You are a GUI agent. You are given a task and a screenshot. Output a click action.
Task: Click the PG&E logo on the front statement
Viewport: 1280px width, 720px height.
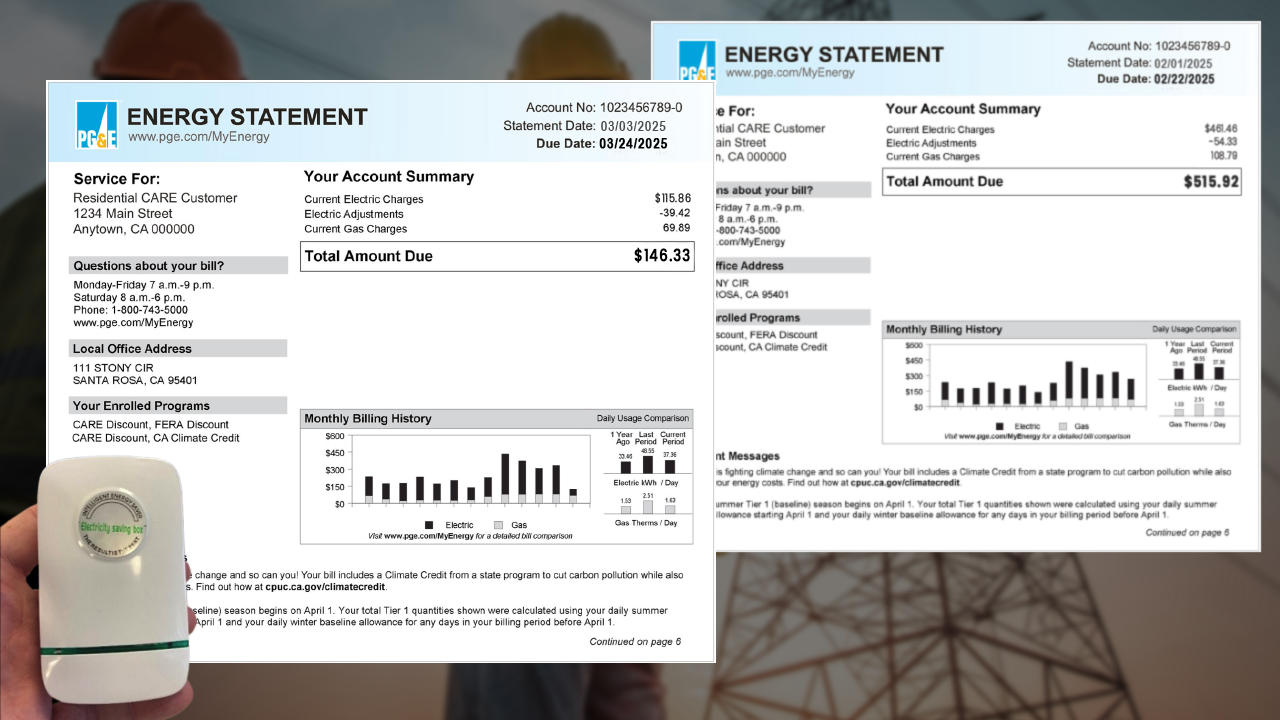point(97,125)
